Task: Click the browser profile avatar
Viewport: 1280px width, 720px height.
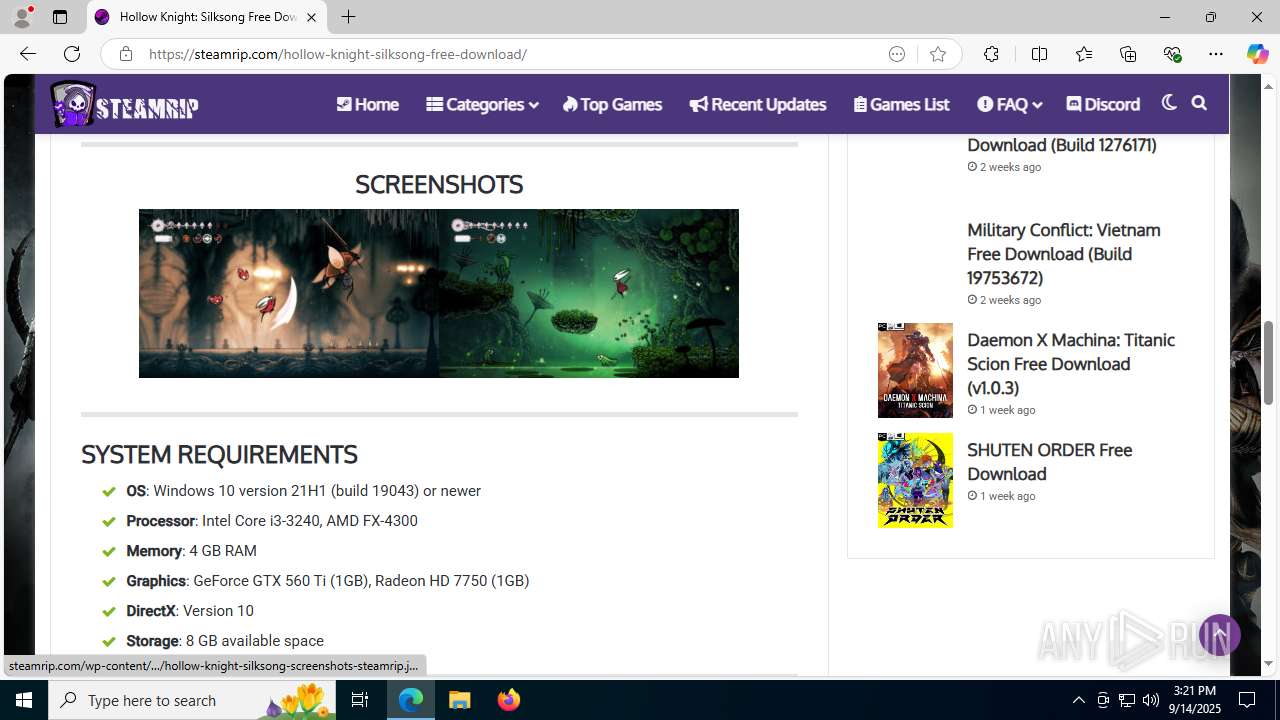Action: pyautogui.click(x=22, y=17)
